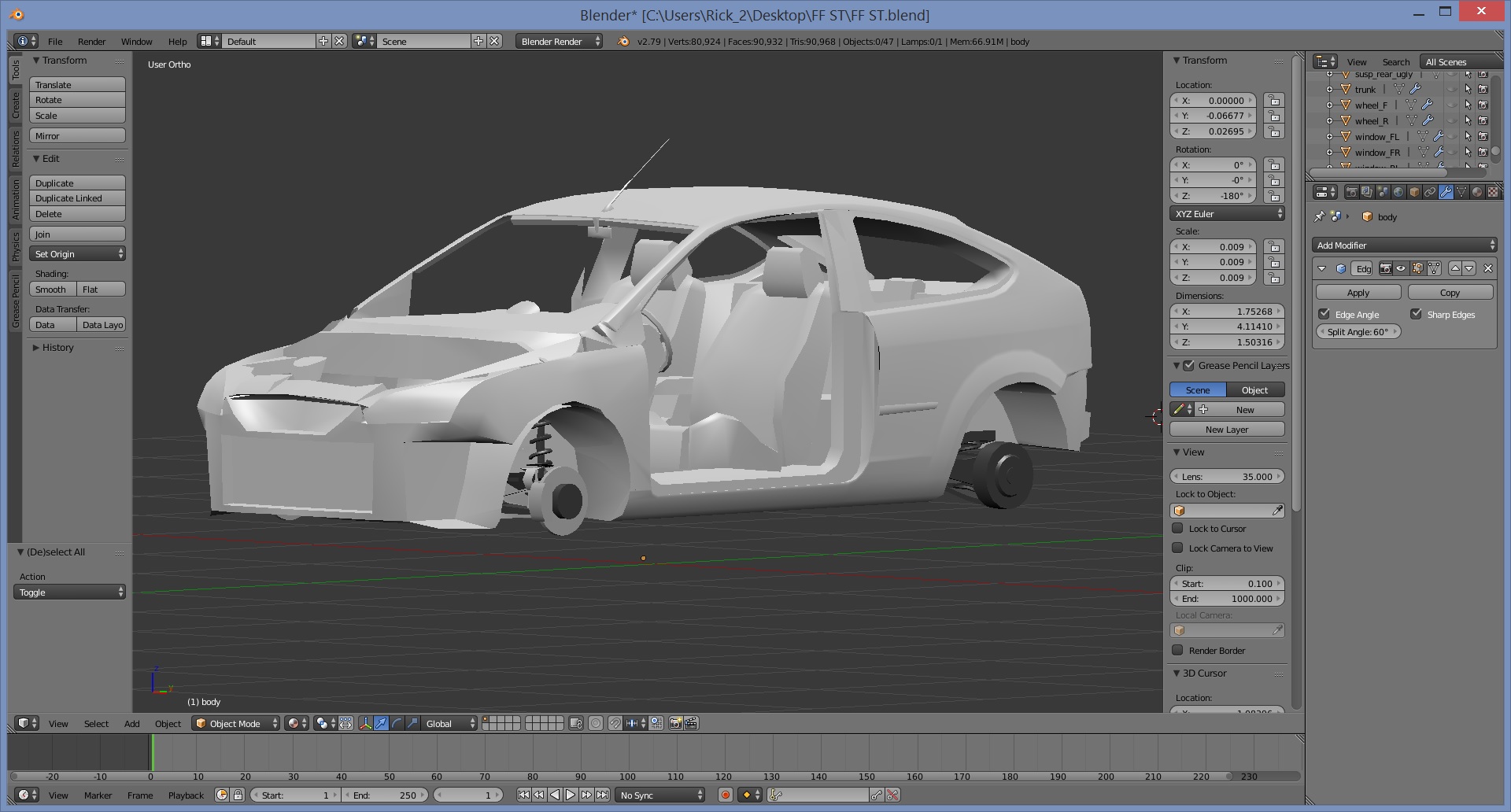The image size is (1511, 812).
Task: Click the 3D View editor type icon
Action: [x=27, y=723]
